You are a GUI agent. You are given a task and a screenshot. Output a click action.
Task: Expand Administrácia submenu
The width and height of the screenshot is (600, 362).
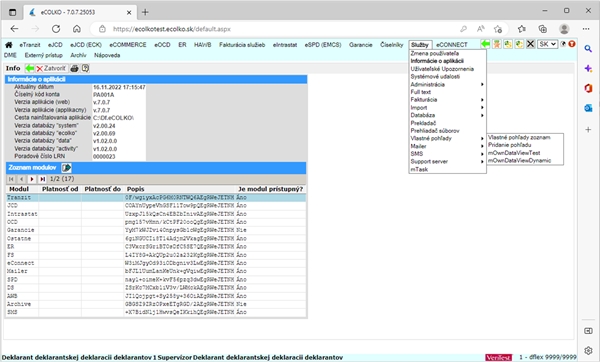[x=447, y=84]
